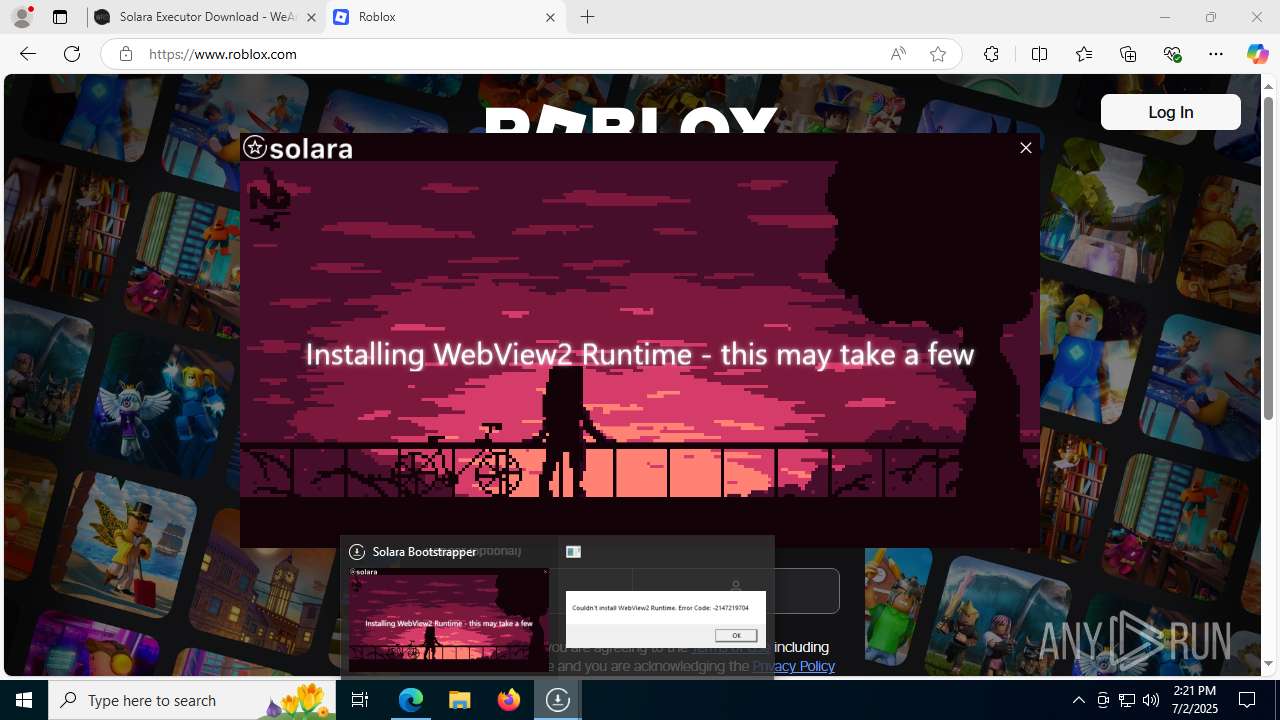The height and width of the screenshot is (720, 1280).
Task: Click the scrollbar down arrow
Action: (x=1268, y=664)
